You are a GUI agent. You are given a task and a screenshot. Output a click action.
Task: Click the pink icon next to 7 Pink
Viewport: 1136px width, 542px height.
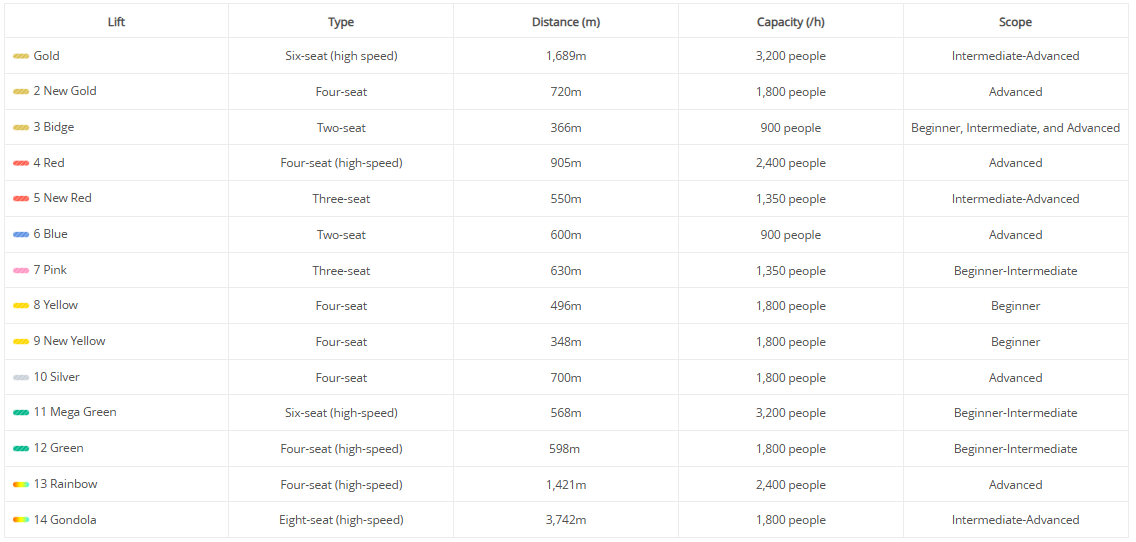tap(21, 270)
